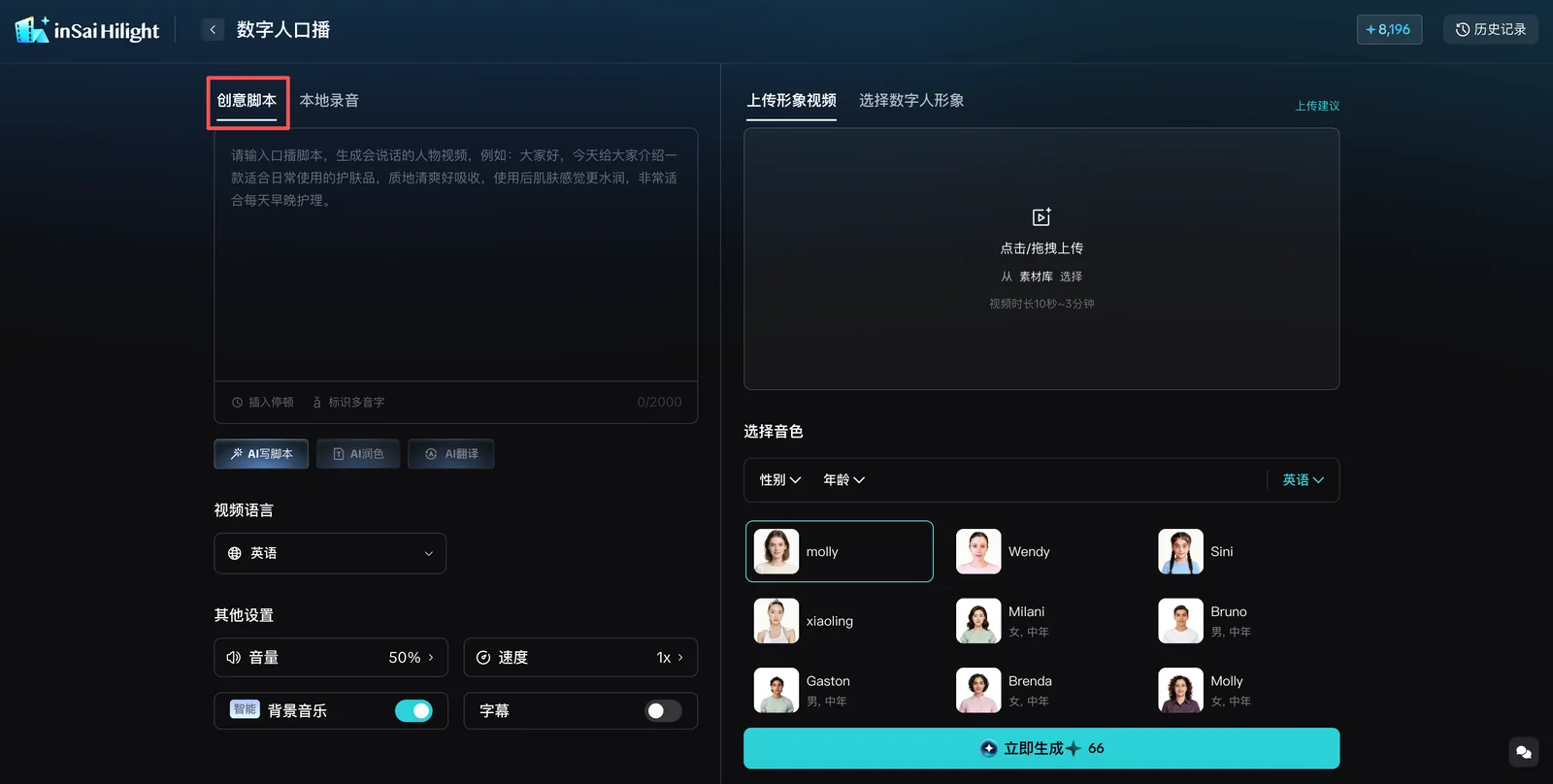The width and height of the screenshot is (1553, 784).
Task: Click the 立即生成 button
Action: [1041, 748]
